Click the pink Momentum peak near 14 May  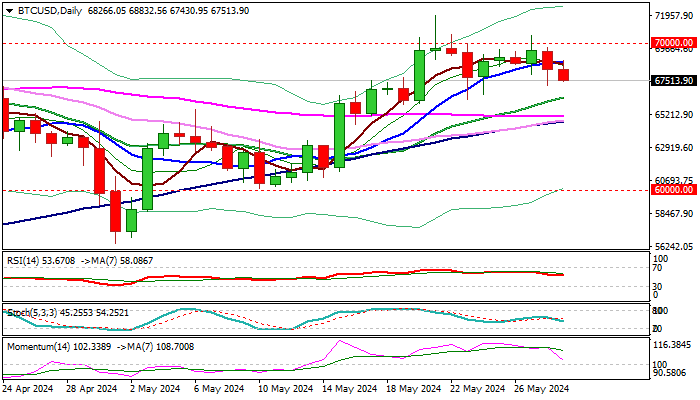(339, 341)
